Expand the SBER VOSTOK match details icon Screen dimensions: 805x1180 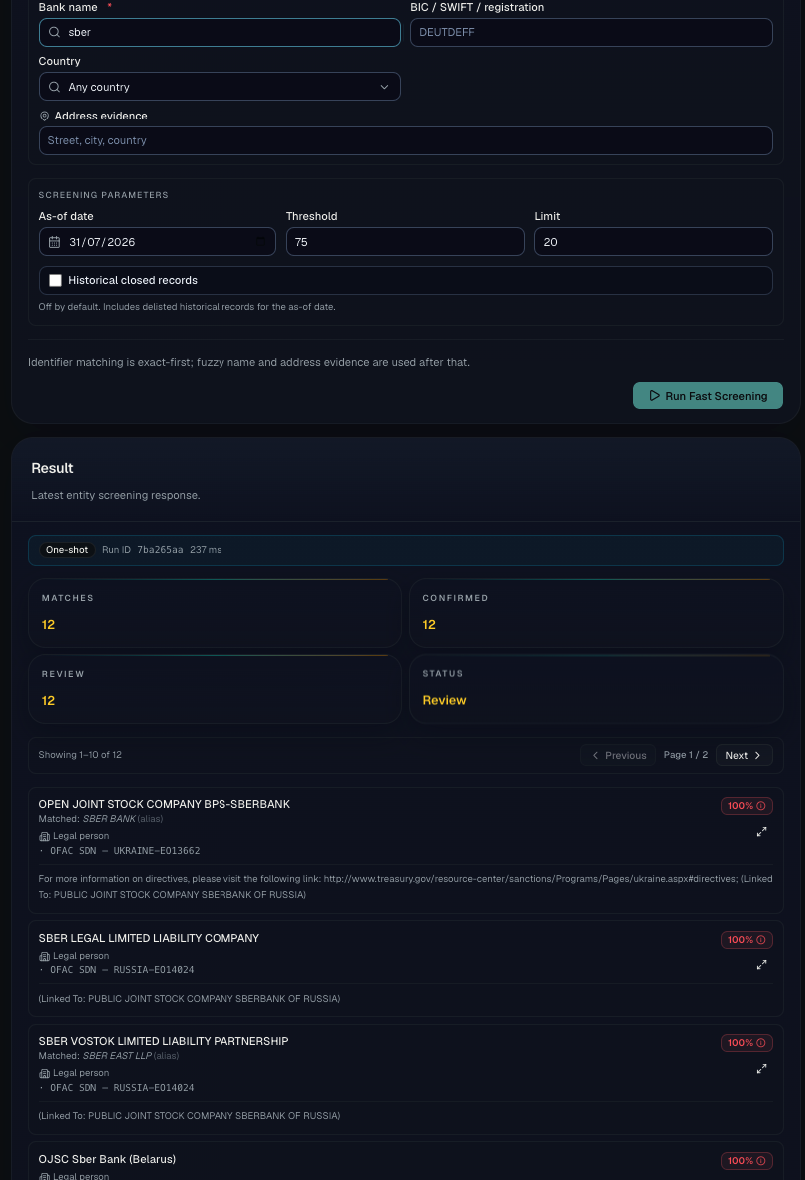[x=761, y=1069]
